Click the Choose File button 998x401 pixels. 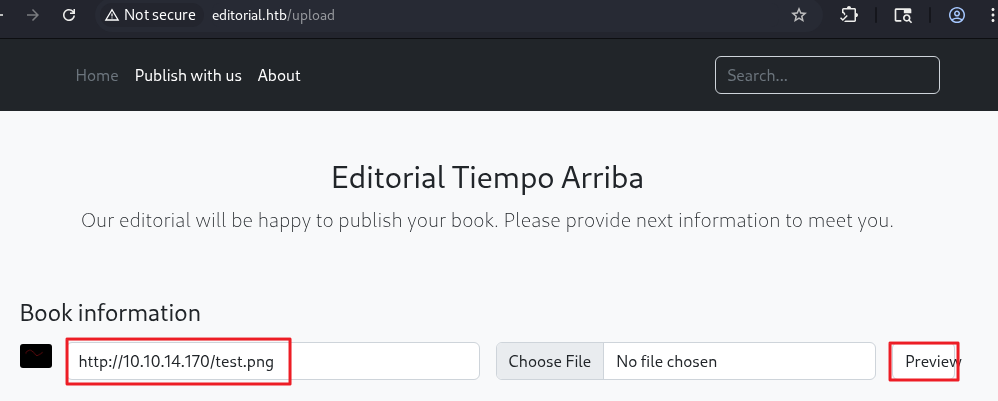coord(550,361)
